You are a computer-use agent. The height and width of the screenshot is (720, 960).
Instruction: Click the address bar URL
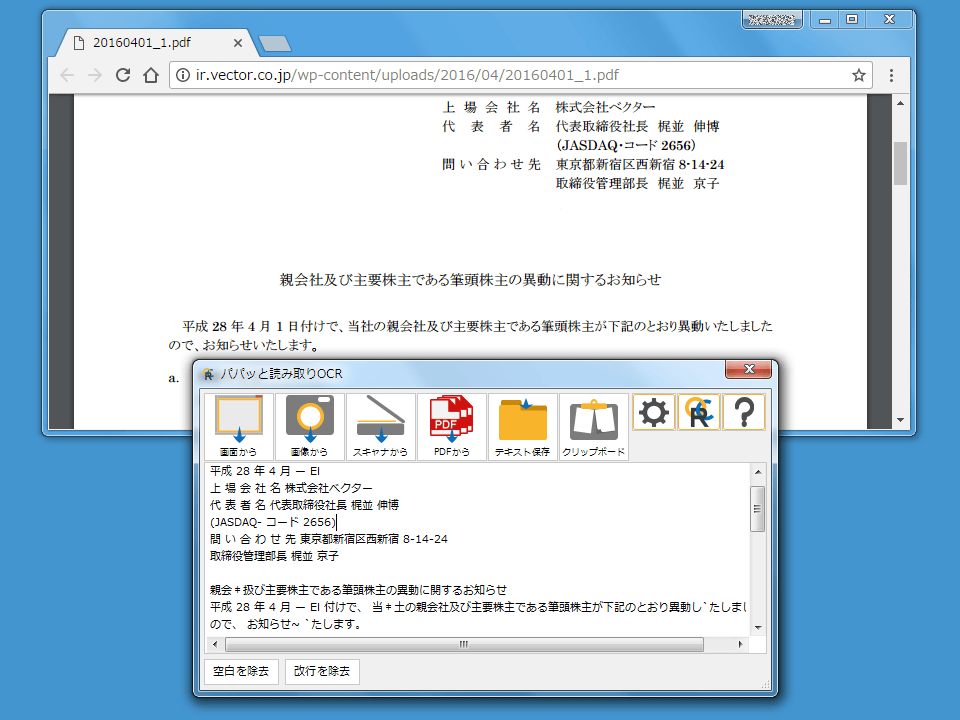tap(407, 75)
